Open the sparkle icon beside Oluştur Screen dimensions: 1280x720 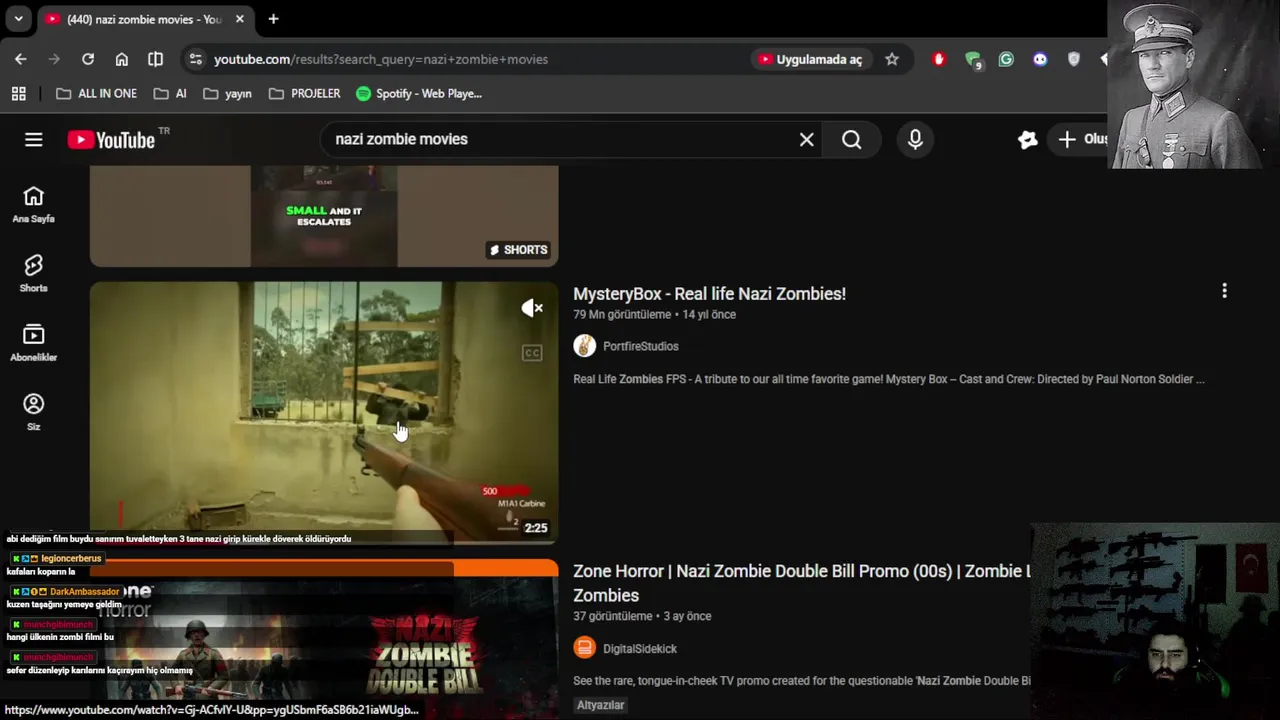[1028, 140]
